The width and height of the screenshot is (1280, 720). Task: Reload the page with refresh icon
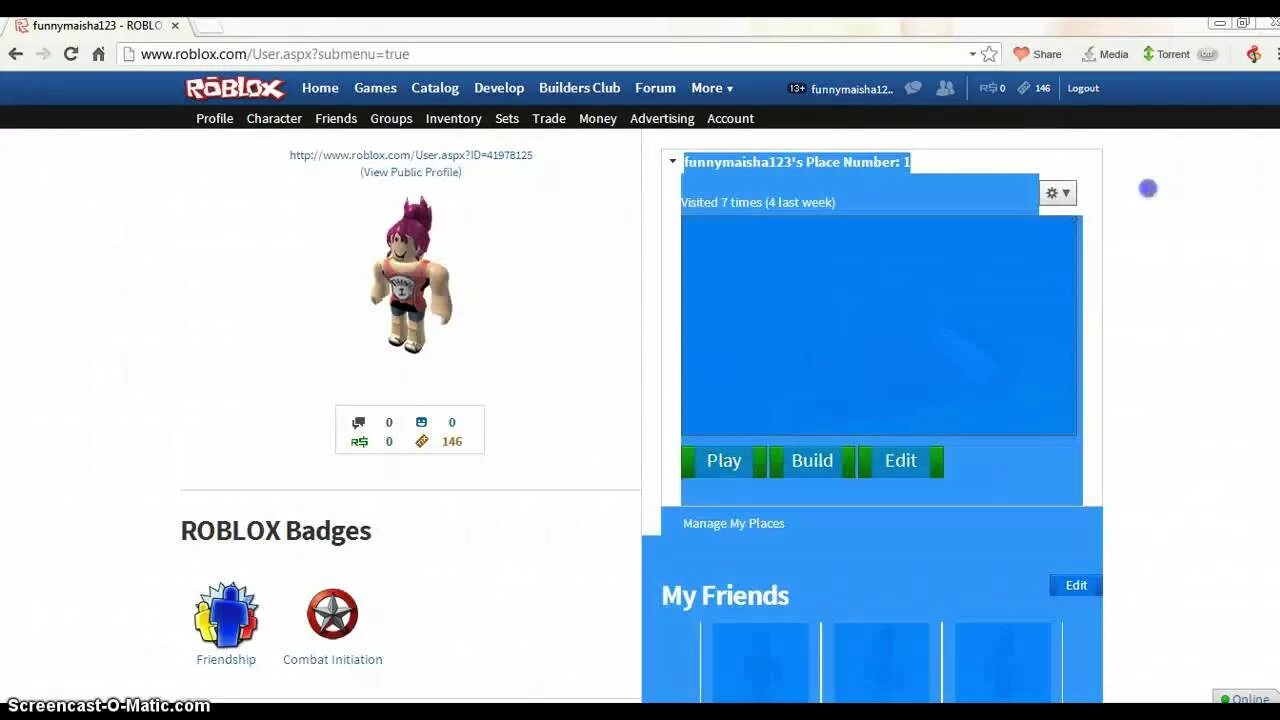[71, 54]
